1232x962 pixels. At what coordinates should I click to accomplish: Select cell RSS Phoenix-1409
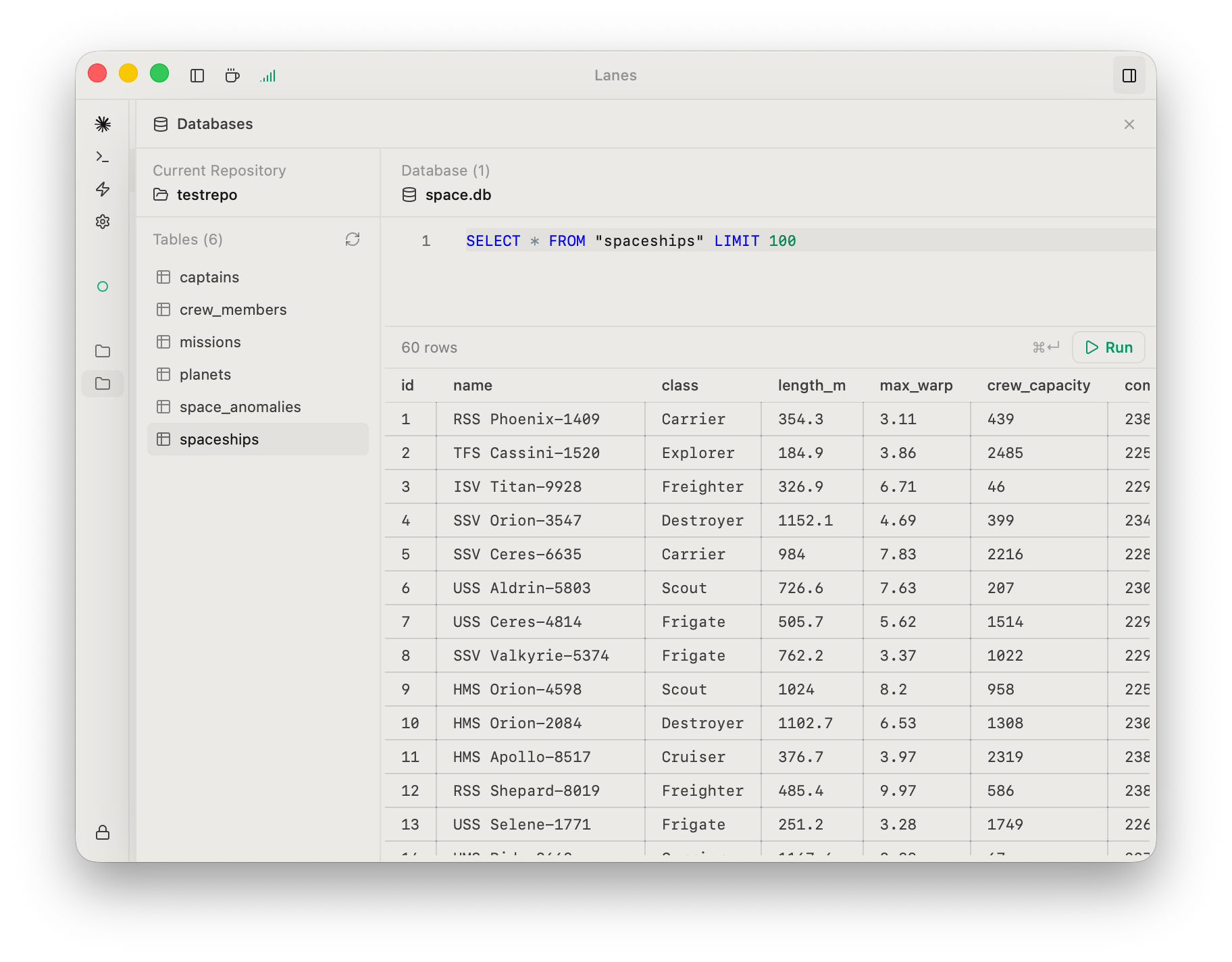pos(540,419)
